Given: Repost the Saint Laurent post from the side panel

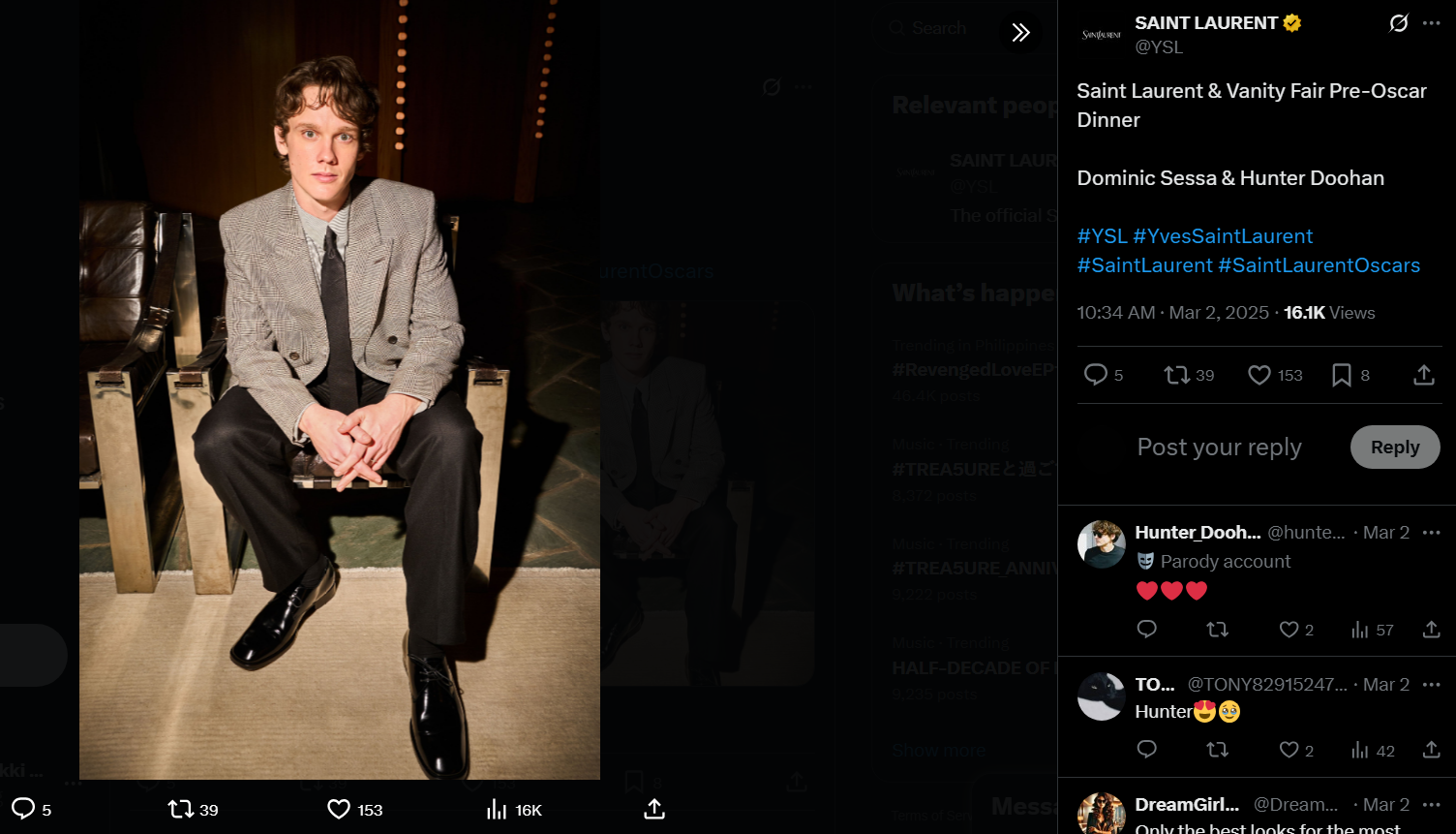Looking at the screenshot, I should [1177, 375].
